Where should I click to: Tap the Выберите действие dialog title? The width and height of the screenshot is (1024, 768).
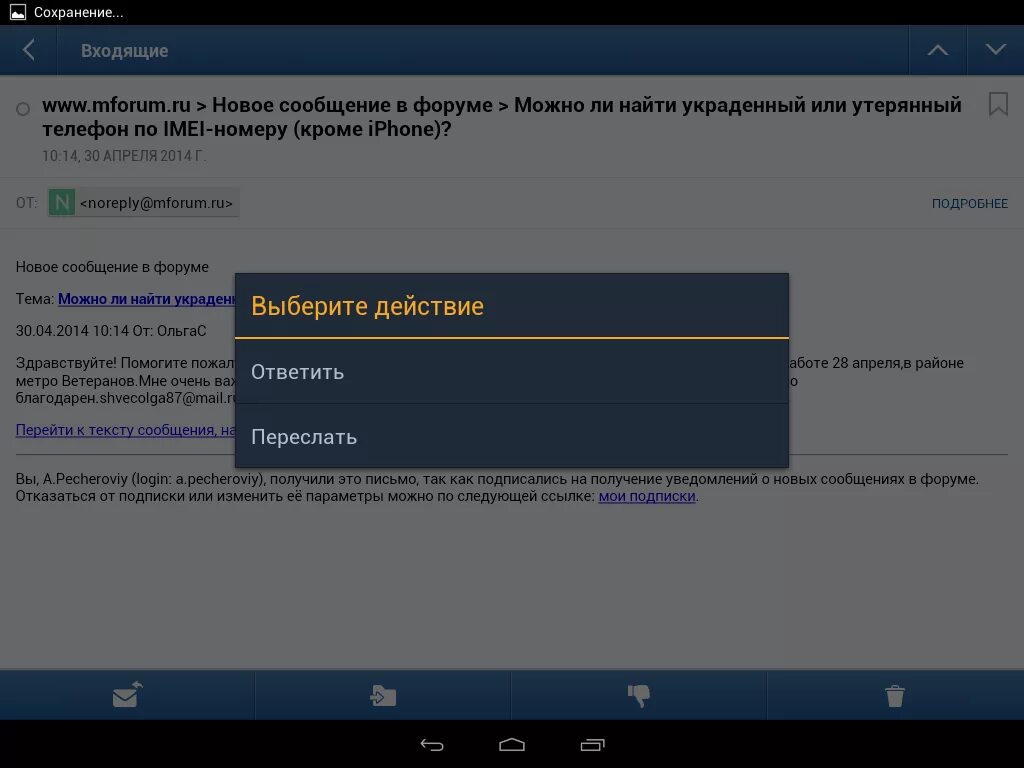tap(367, 306)
